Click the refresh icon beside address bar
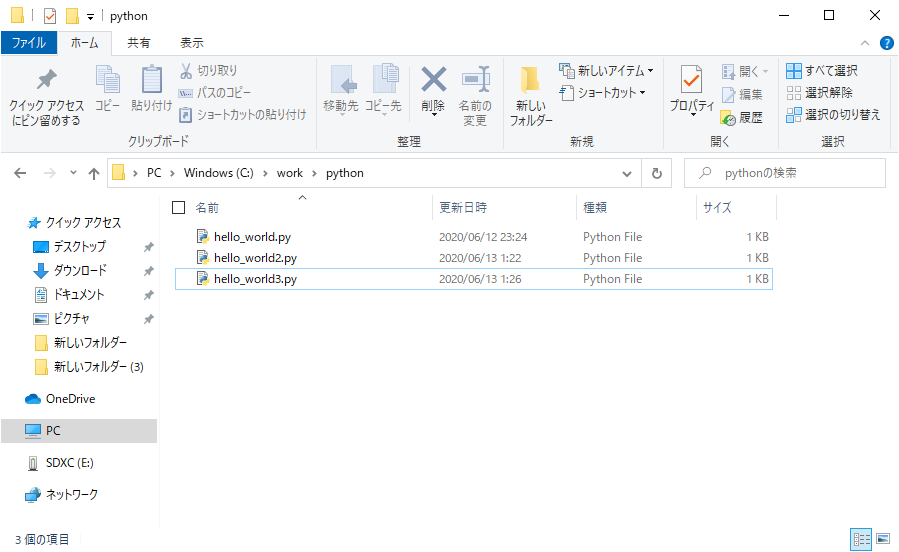Screen dimensions: 899x552 656,173
